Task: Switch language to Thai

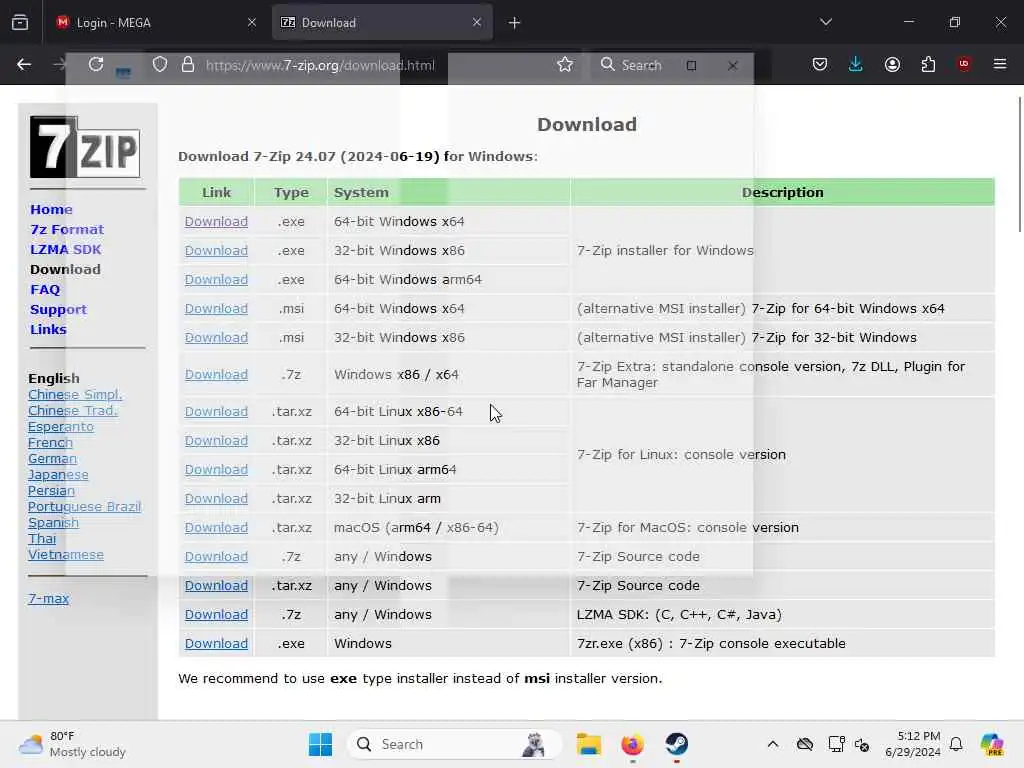Action: 42,539
